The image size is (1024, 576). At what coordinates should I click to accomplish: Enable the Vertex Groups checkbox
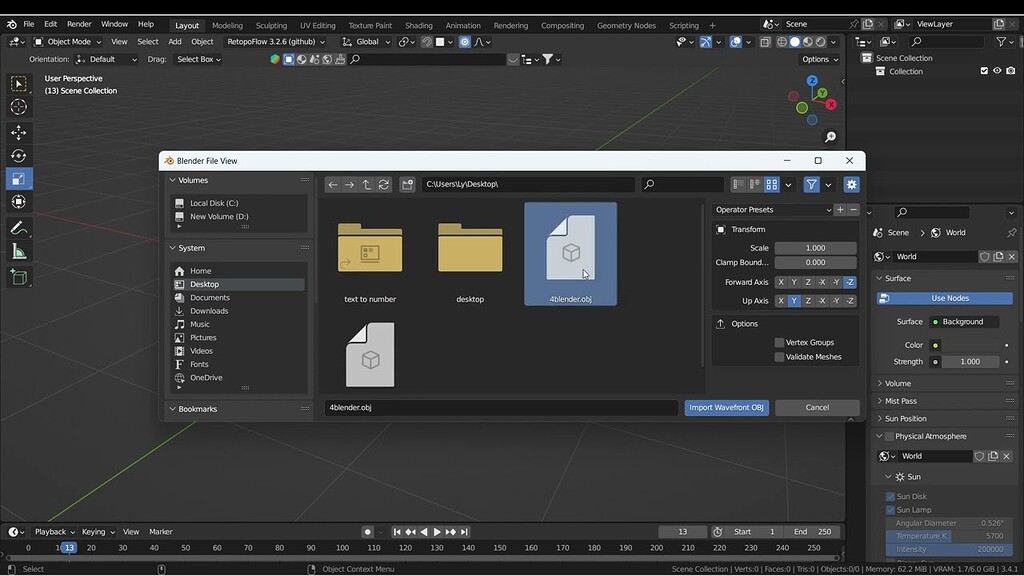777,342
